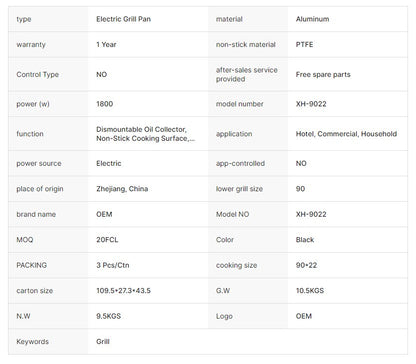Click the 'Grill' keywords value
The width and height of the screenshot is (416, 364).
[103, 341]
